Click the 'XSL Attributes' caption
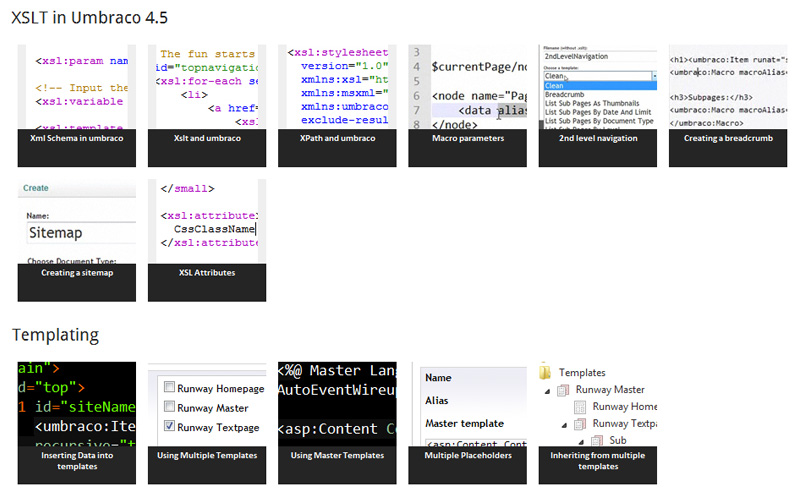Viewport: 800px width, 500px height. point(207,273)
